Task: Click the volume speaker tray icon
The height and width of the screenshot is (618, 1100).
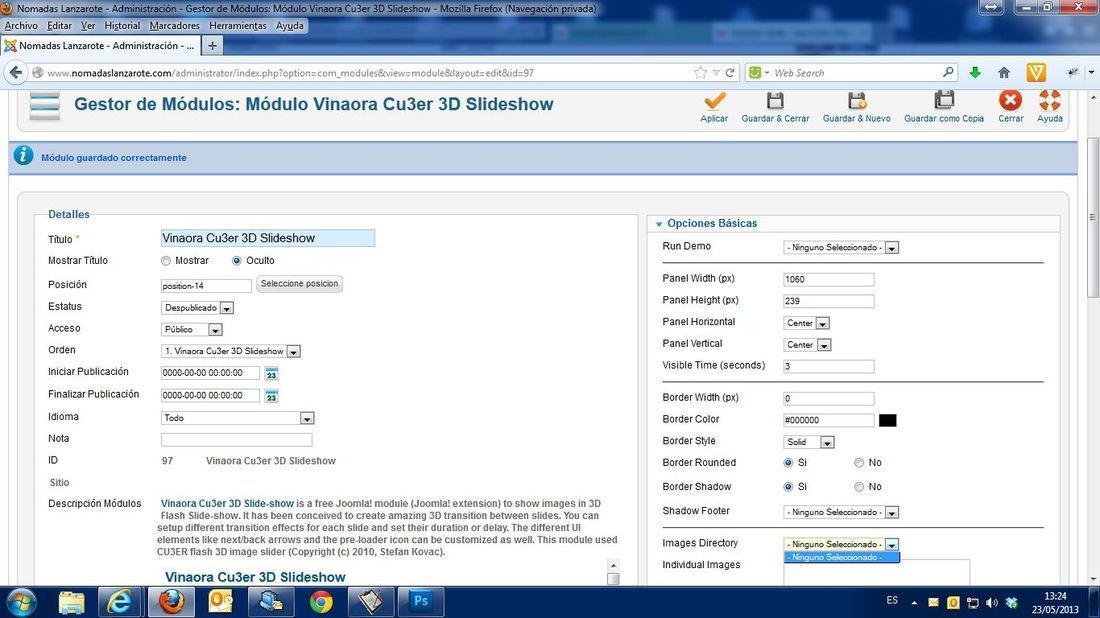Action: click(992, 602)
